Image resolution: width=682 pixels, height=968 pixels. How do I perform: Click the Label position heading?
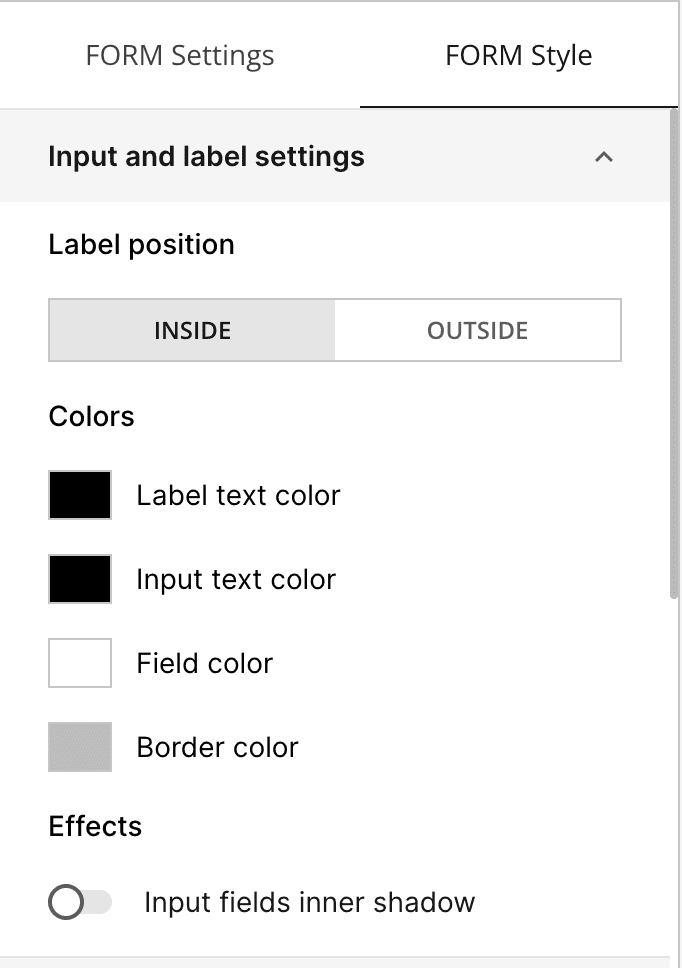141,244
